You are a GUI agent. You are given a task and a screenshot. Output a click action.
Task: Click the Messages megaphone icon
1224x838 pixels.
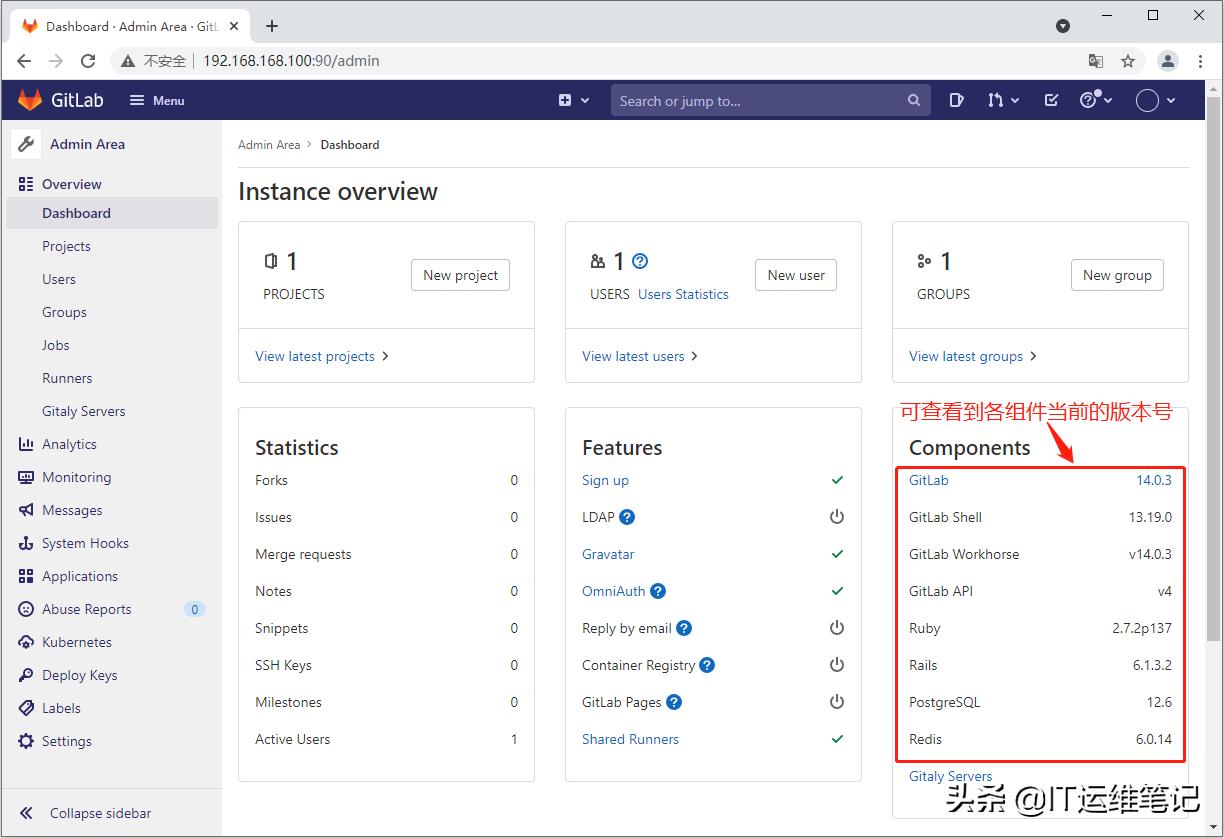tap(26, 510)
